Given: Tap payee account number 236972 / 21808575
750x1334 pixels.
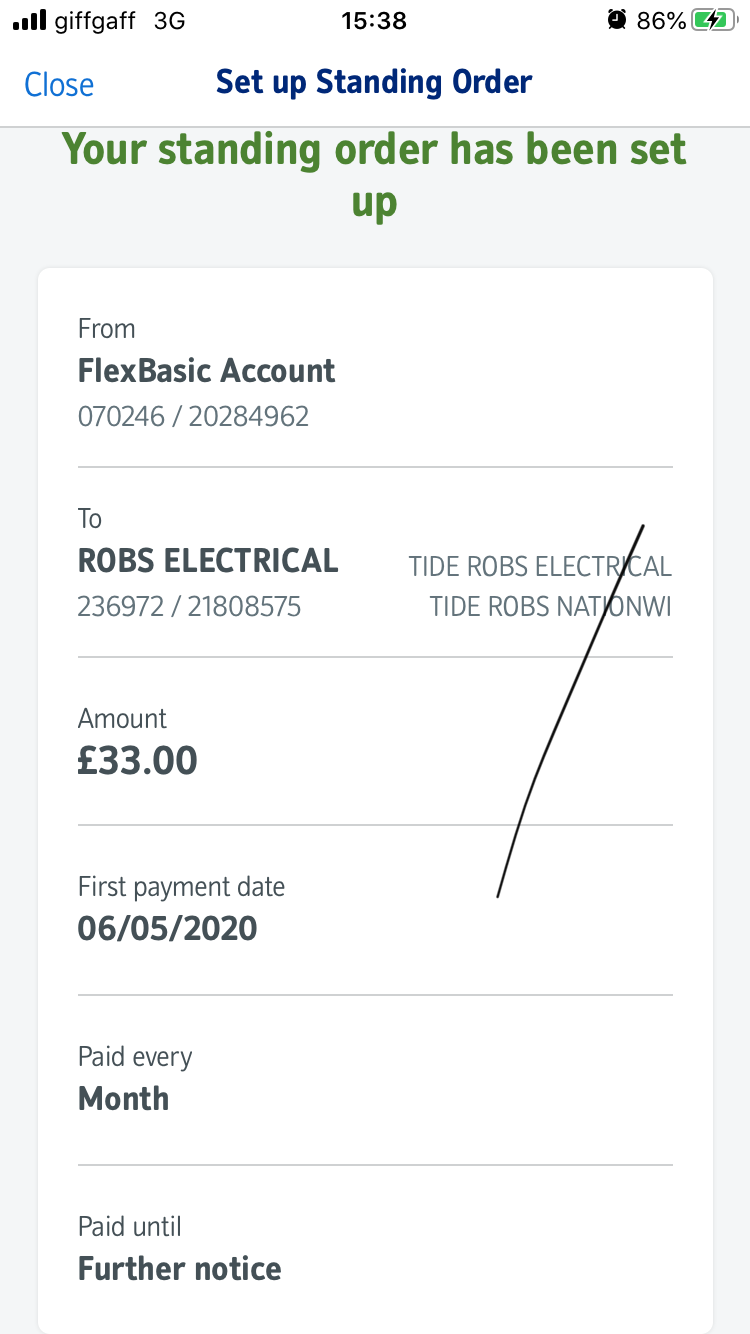Looking at the screenshot, I should pos(189,606).
